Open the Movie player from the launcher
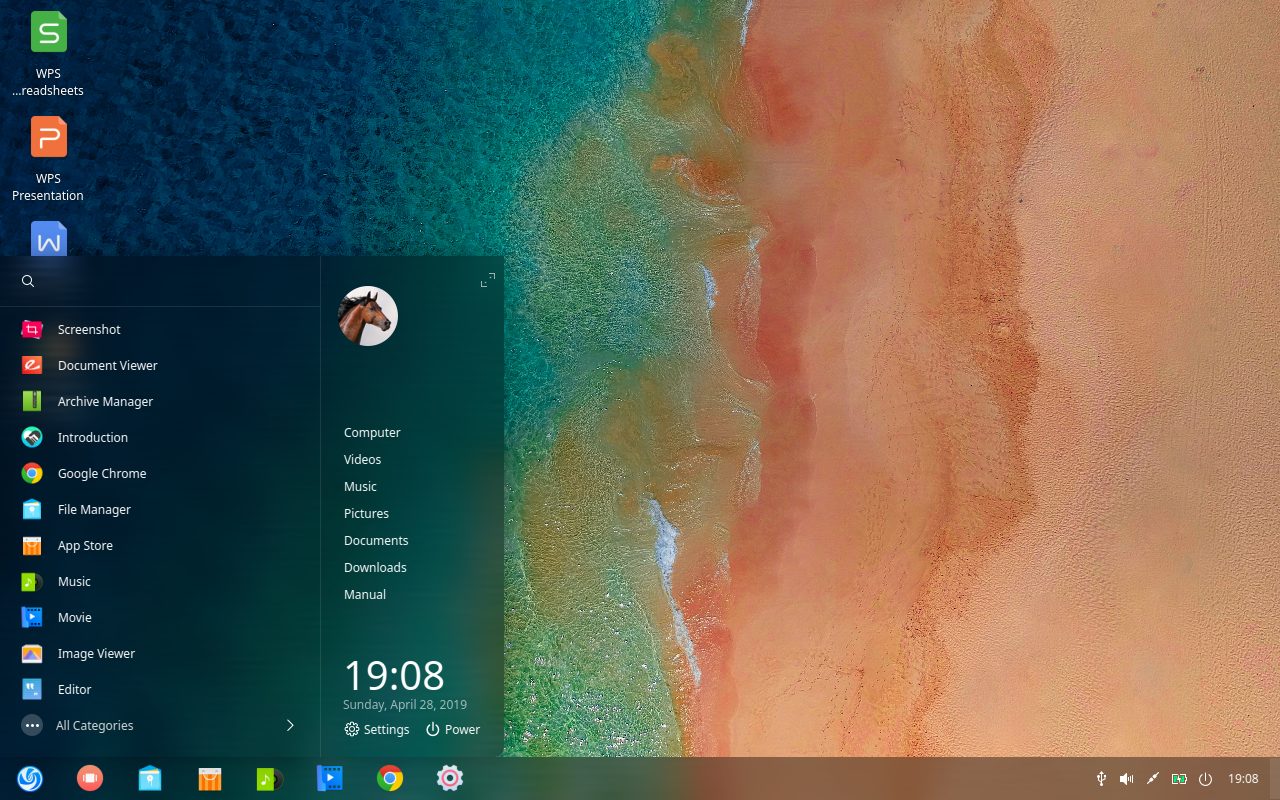This screenshot has height=800, width=1280. (x=74, y=617)
